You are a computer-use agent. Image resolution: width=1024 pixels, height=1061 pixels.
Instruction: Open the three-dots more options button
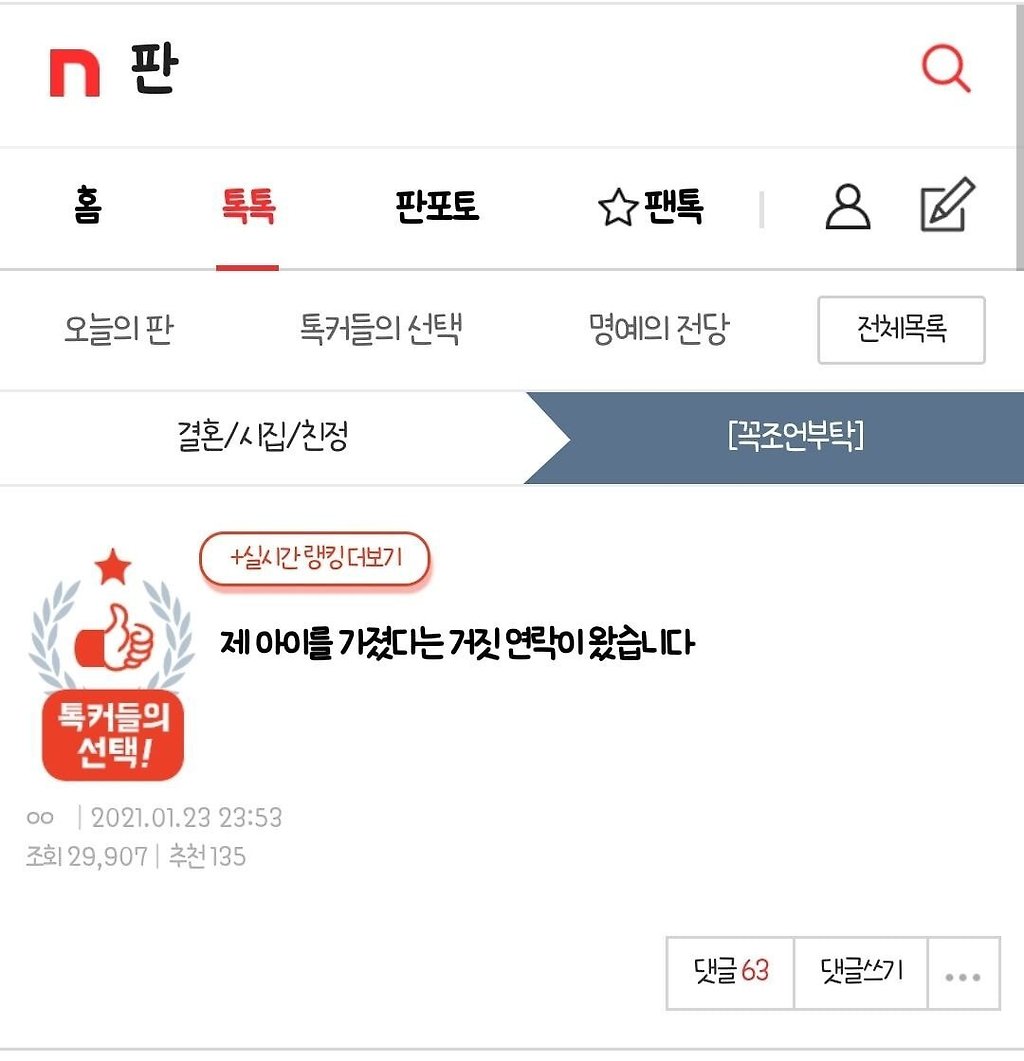click(963, 974)
